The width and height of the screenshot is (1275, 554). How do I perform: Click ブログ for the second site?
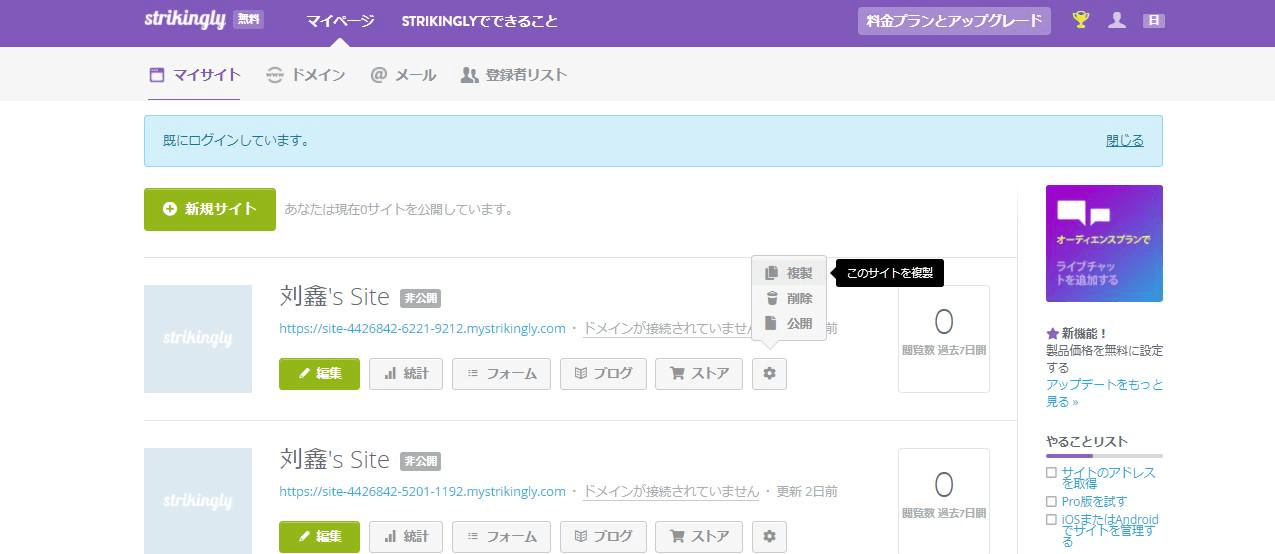click(x=603, y=537)
